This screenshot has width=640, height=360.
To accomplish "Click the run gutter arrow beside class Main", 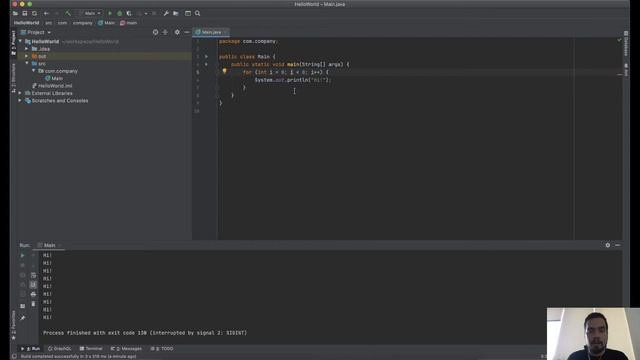I will tap(207, 57).
